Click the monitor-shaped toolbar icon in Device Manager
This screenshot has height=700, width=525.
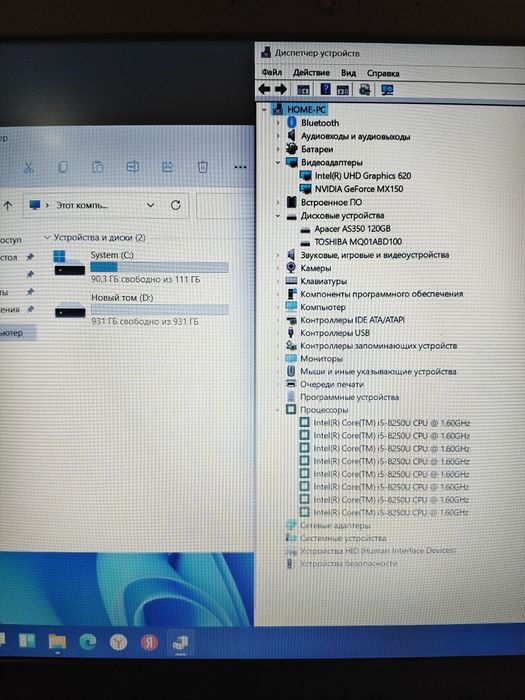pyautogui.click(x=387, y=90)
